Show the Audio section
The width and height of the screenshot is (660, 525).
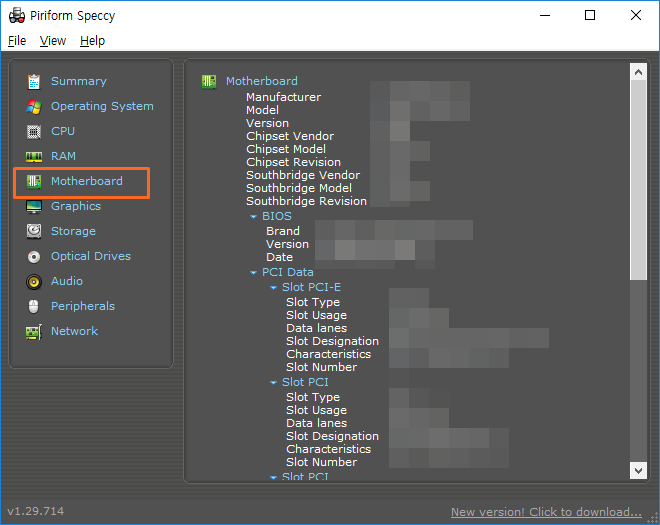point(67,281)
